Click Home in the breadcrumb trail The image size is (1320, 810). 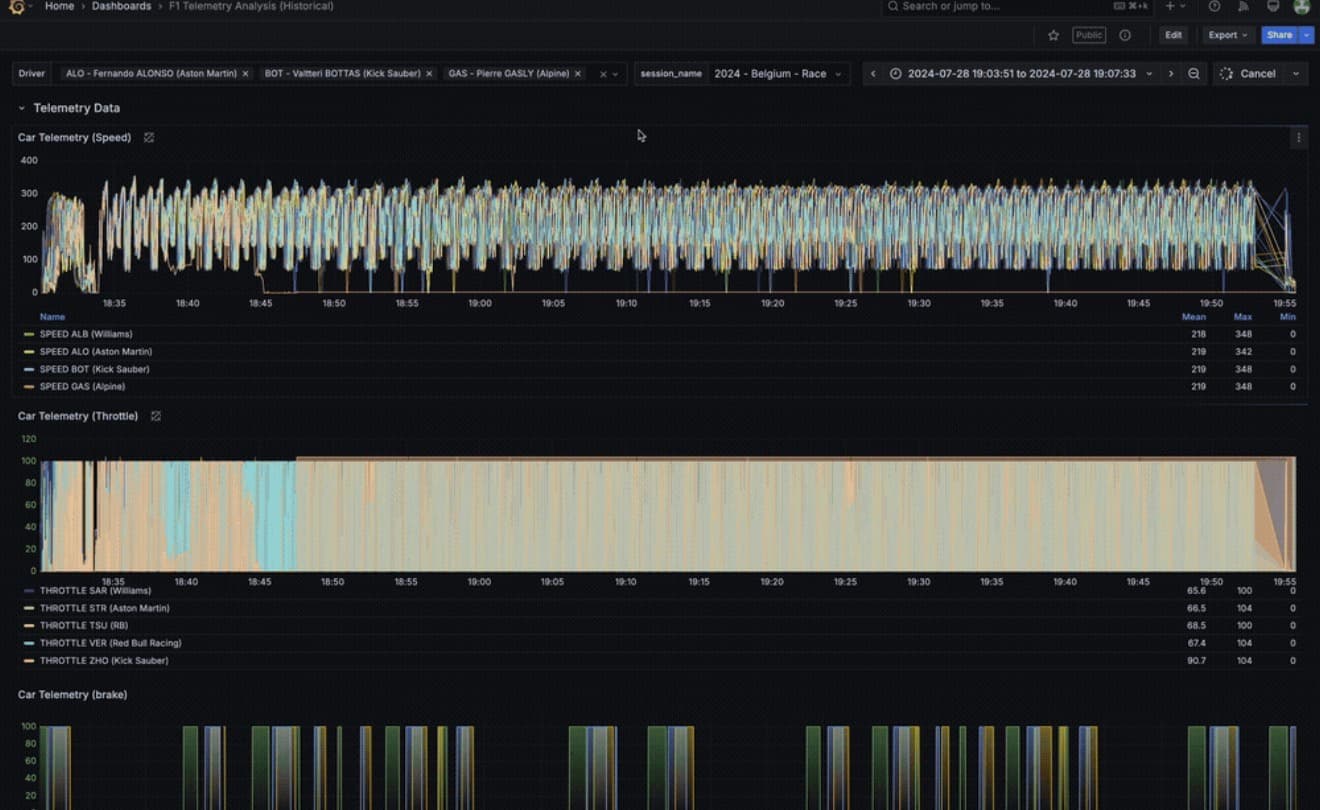point(59,6)
